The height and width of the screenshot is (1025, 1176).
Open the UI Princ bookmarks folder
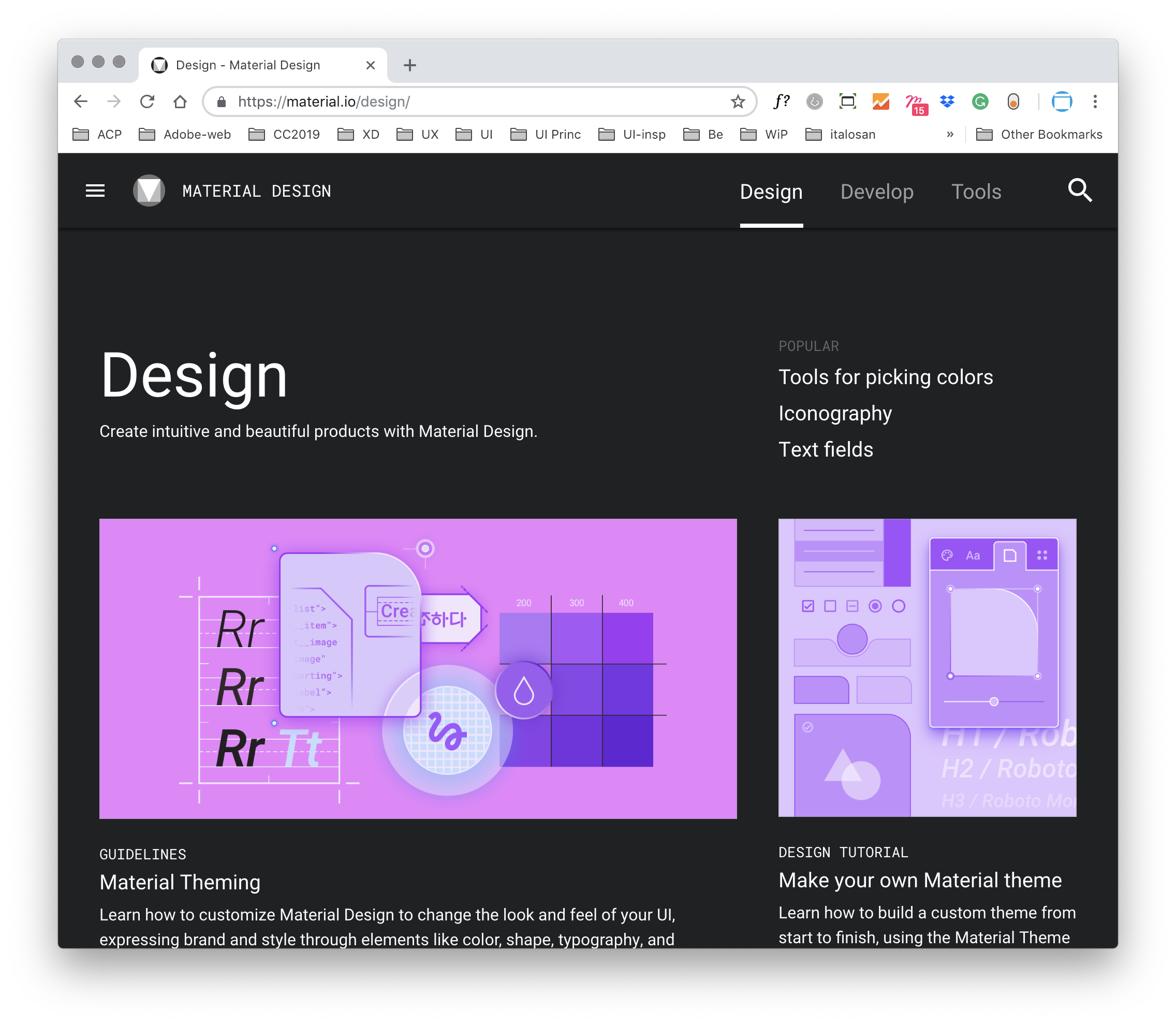pyautogui.click(x=545, y=135)
